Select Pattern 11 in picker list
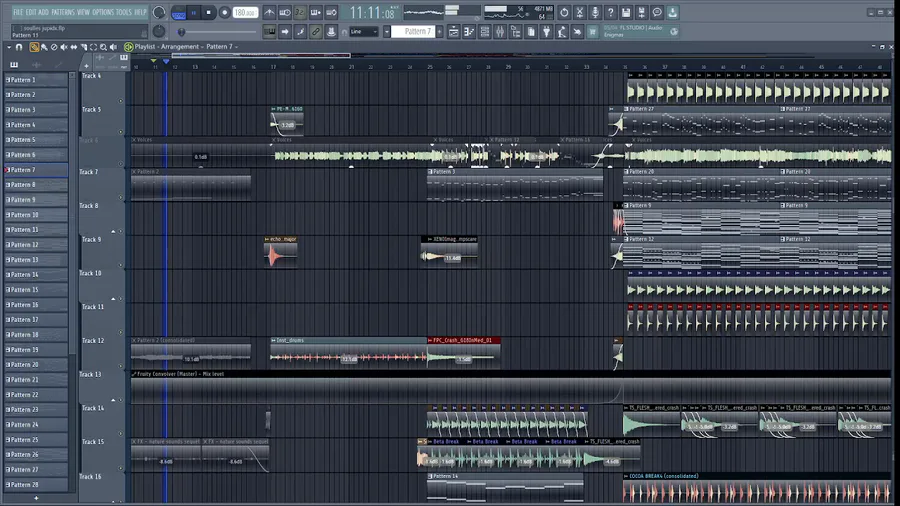 pos(36,229)
